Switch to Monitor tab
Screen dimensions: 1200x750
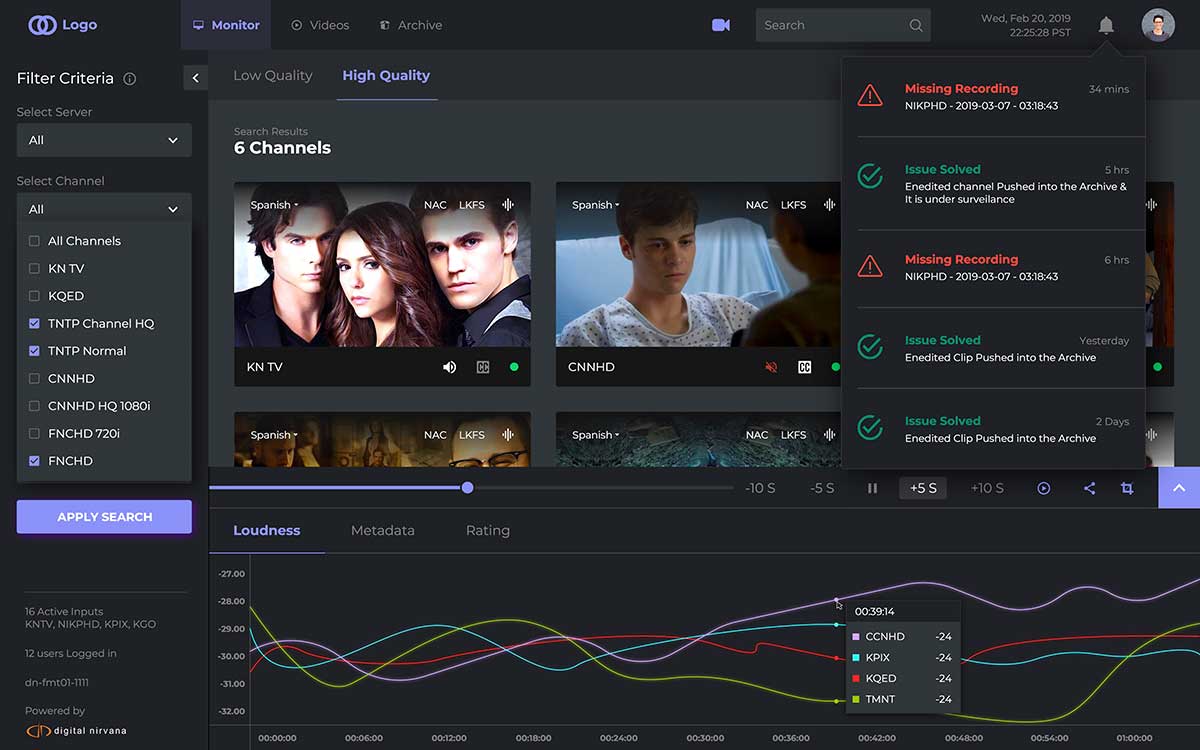226,25
